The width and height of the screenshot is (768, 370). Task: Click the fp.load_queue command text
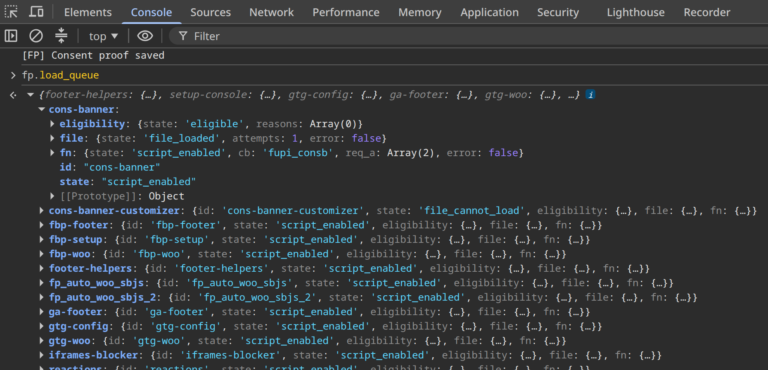click(60, 75)
